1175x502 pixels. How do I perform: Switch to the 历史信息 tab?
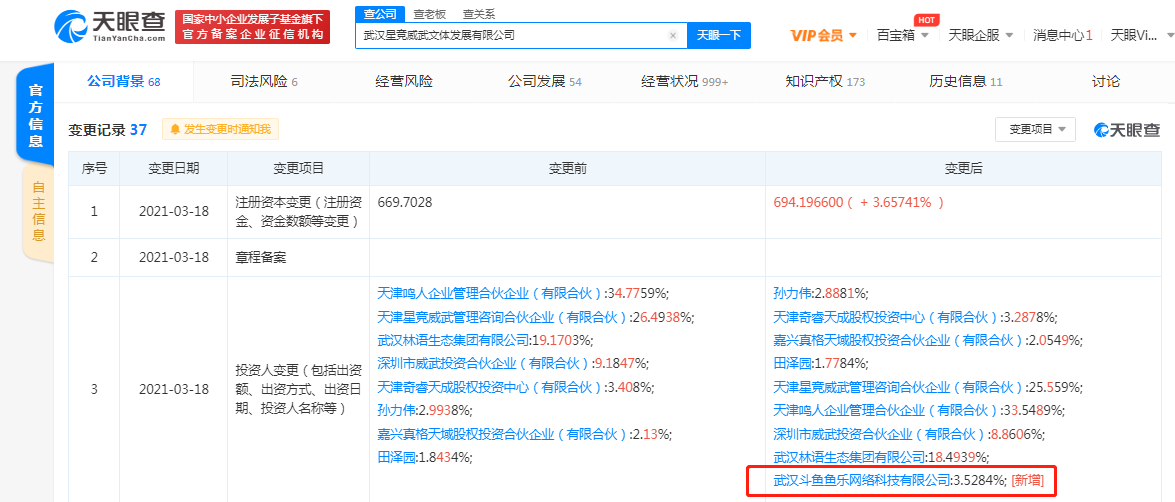pos(965,82)
